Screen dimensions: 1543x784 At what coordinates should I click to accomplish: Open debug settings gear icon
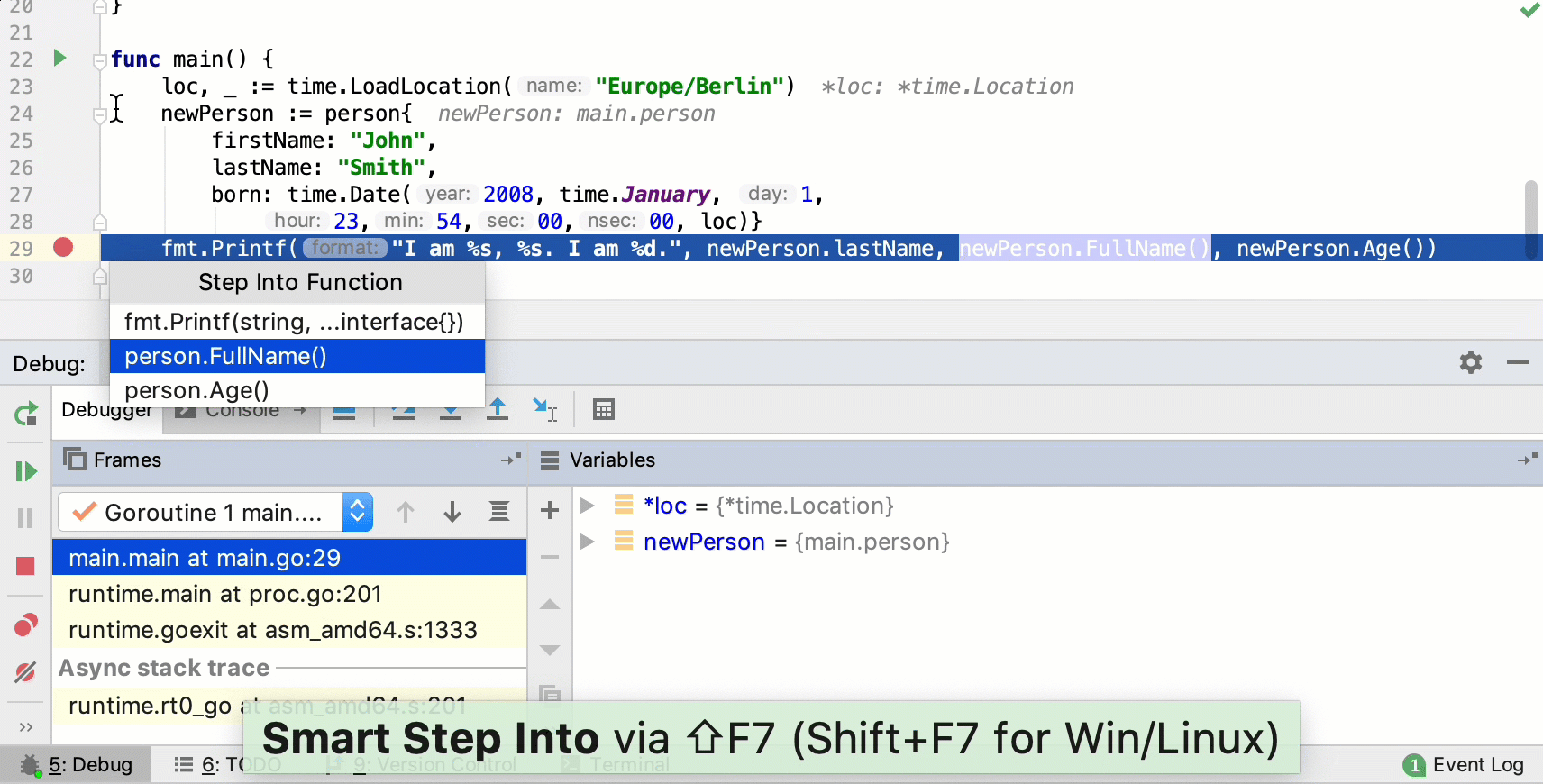tap(1471, 362)
